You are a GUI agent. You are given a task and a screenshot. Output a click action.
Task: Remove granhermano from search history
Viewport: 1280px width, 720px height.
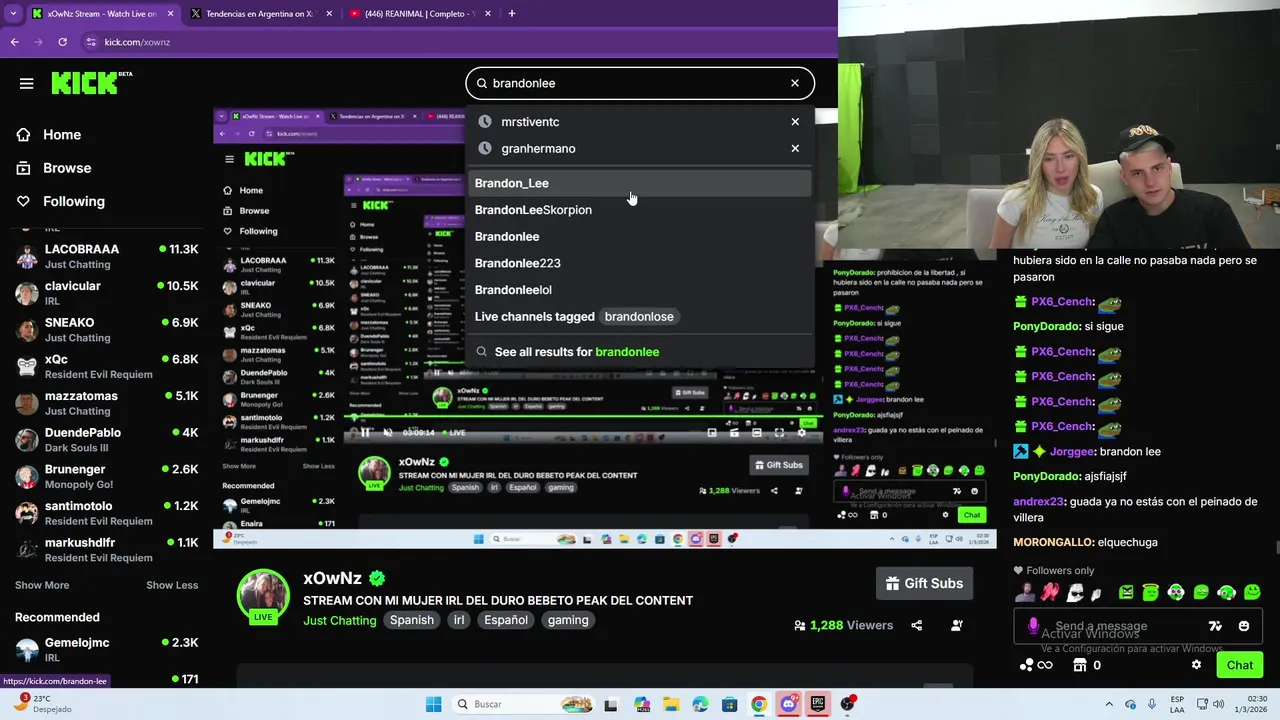(795, 148)
